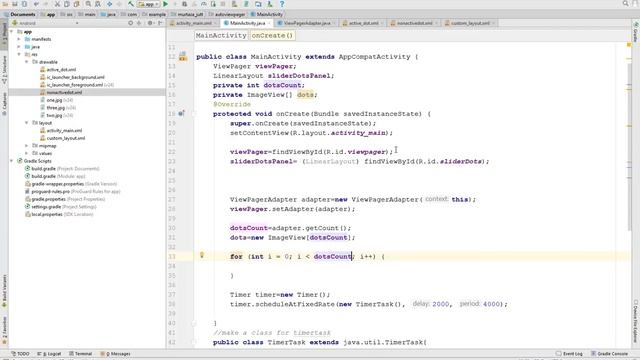Image resolution: width=640 pixels, height=360 pixels.
Task: Close the MainActivity.java tab
Action: click(269, 23)
